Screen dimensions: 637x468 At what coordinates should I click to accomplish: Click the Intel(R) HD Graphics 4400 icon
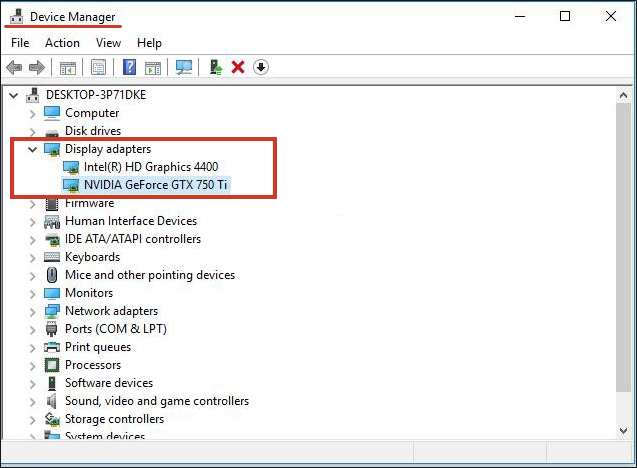(71, 167)
